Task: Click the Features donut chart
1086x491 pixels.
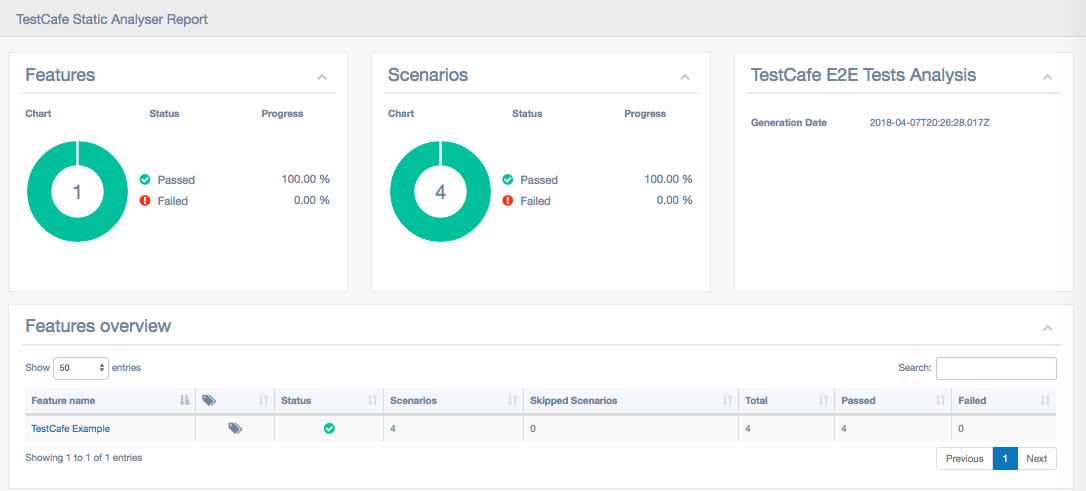Action: [x=77, y=192]
